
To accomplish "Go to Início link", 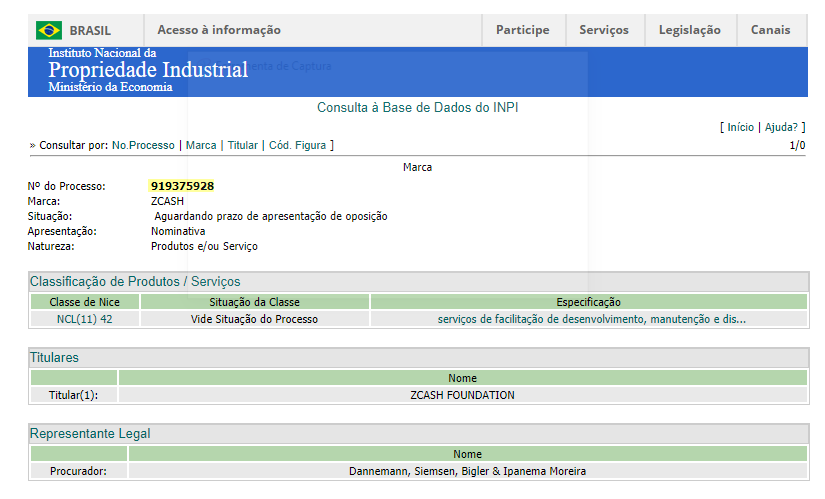I will tap(740, 127).
